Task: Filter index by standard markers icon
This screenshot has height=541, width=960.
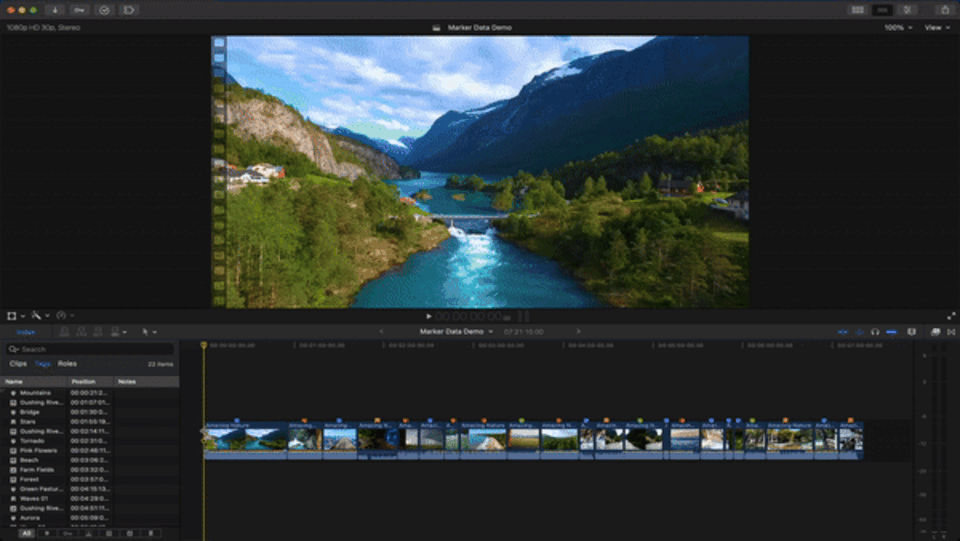Action: tap(47, 534)
